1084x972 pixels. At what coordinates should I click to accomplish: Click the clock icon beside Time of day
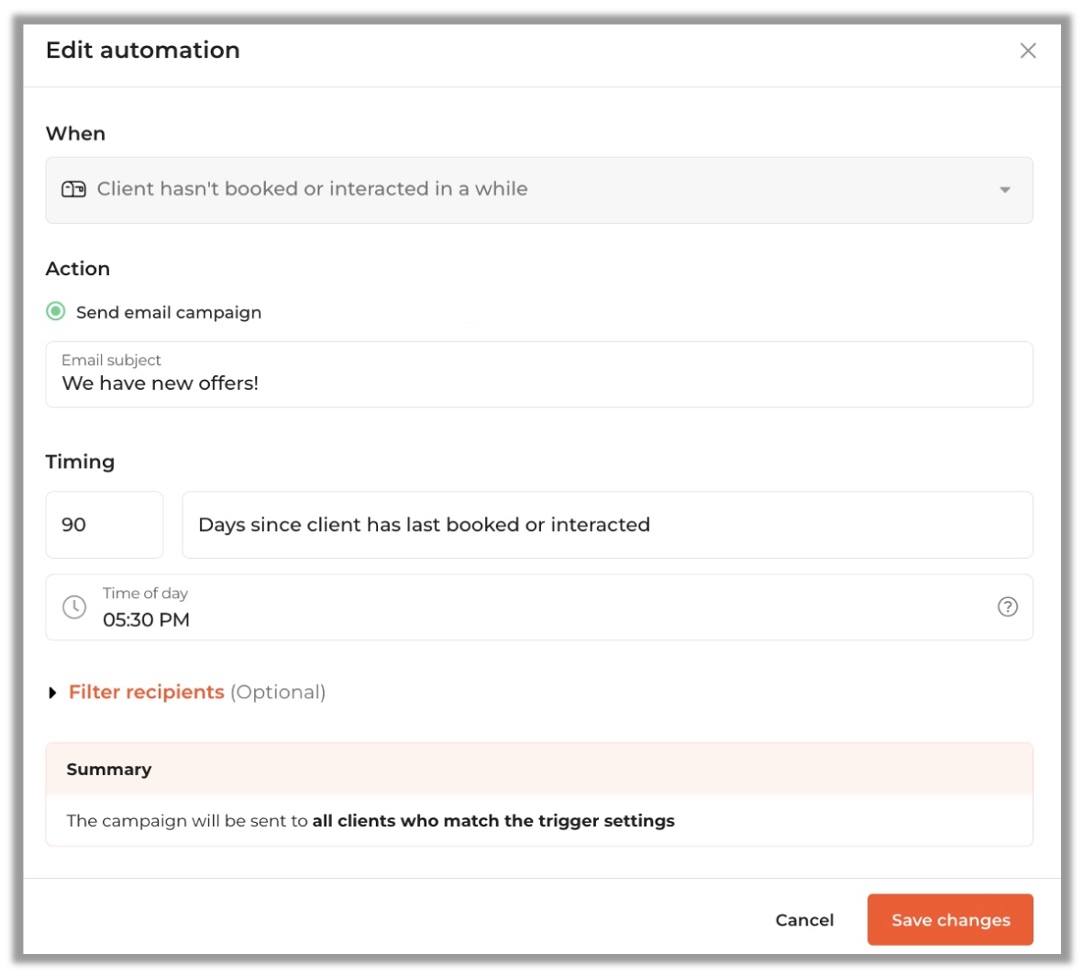[74, 607]
